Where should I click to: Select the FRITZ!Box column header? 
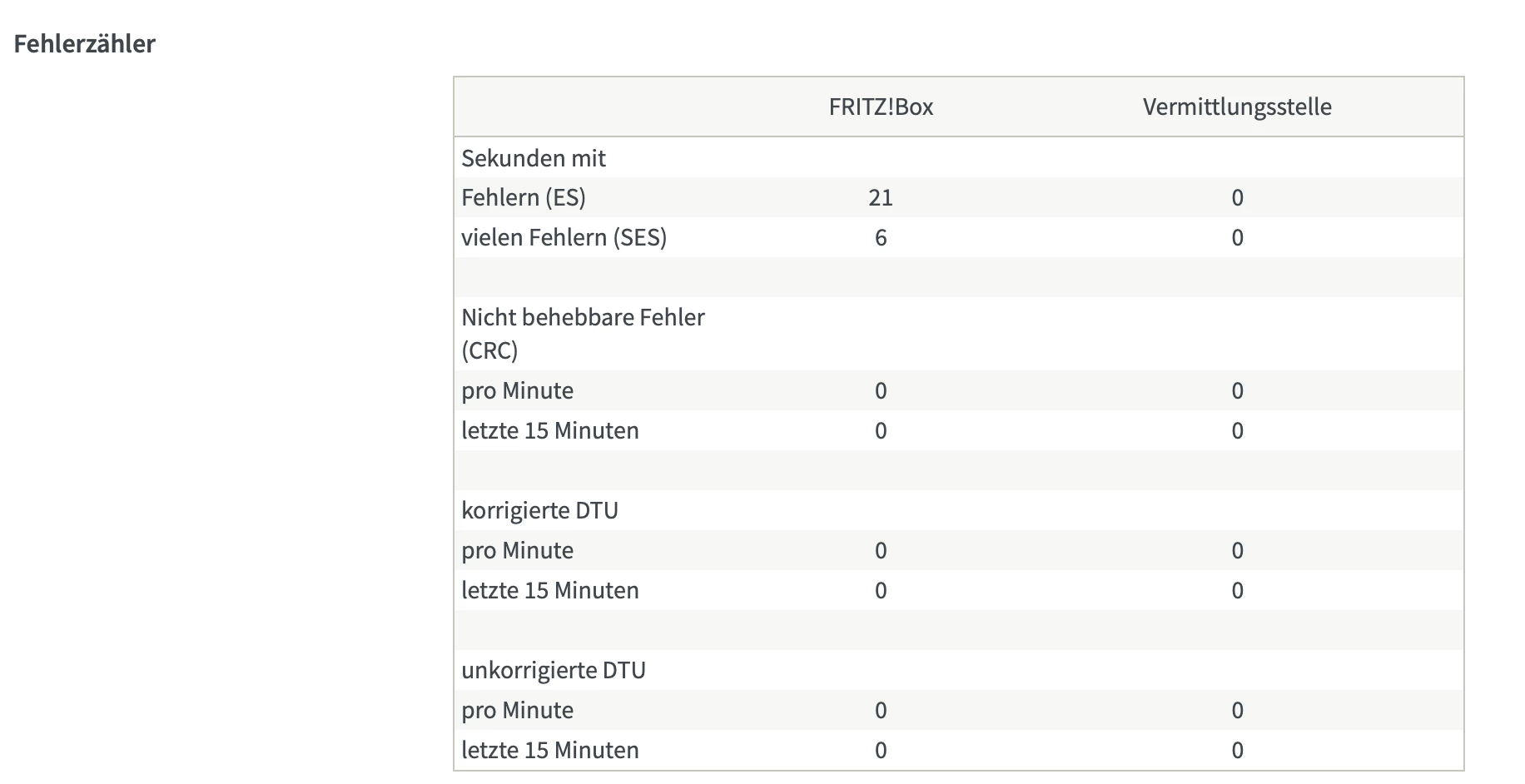[x=881, y=107]
